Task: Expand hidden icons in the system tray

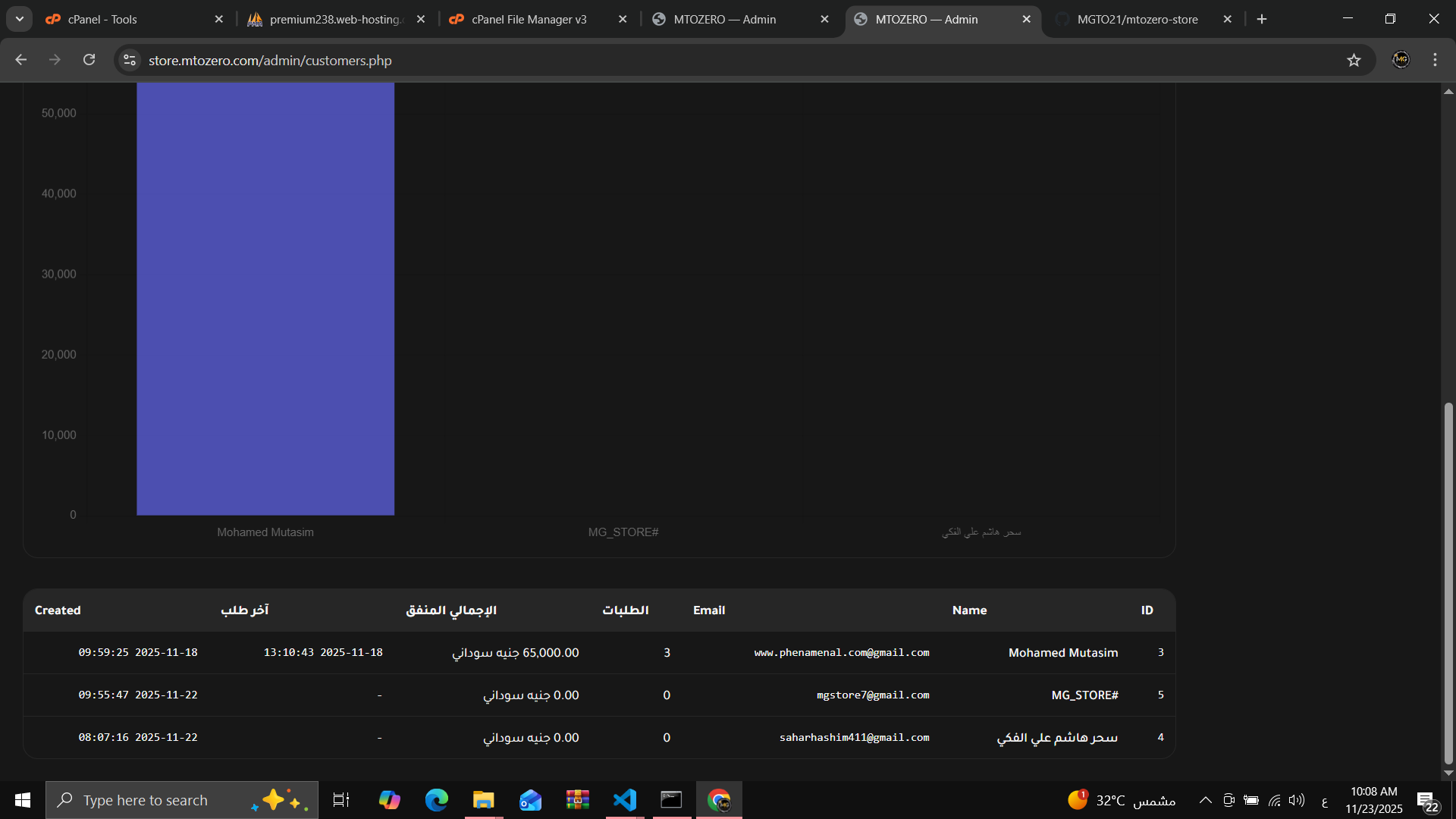Action: (x=1206, y=799)
